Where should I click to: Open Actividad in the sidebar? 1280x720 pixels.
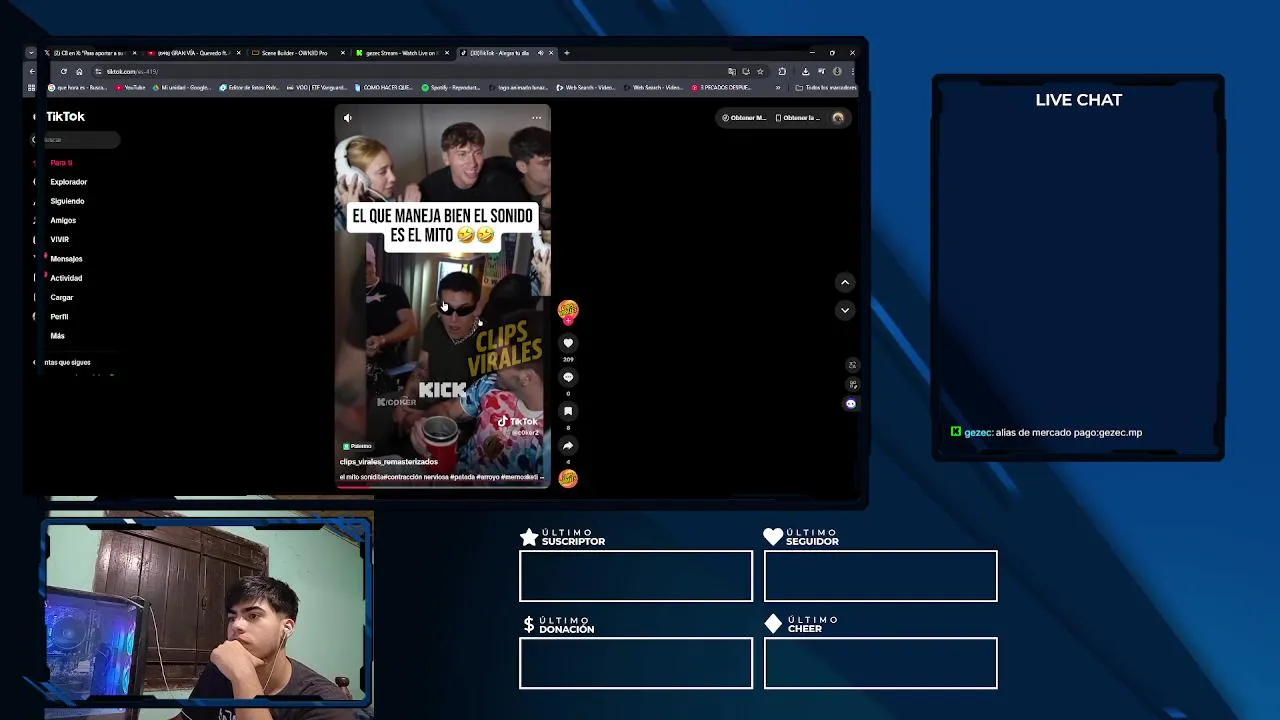pos(66,278)
